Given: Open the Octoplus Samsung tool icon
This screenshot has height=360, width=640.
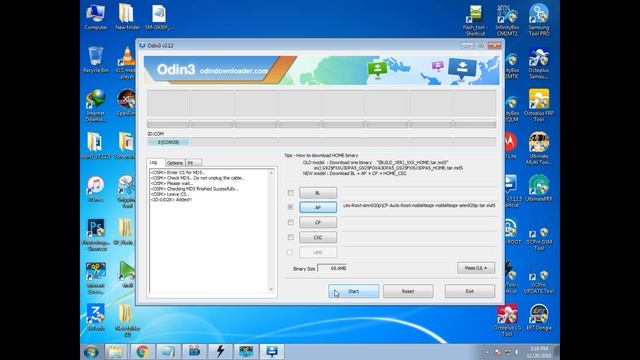Looking at the screenshot, I should (x=539, y=63).
